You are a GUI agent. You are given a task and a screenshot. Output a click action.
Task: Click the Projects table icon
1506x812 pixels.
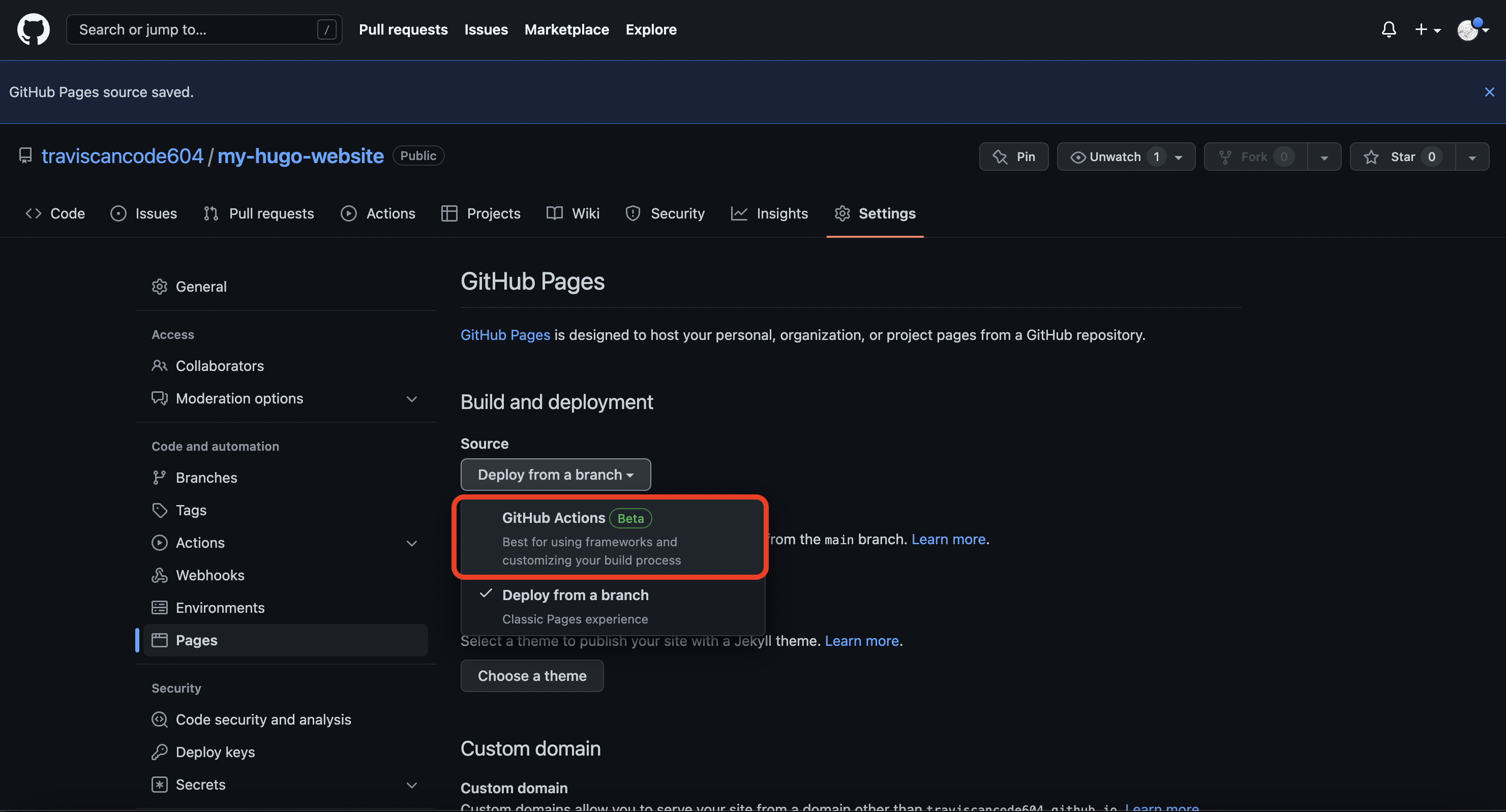pos(448,213)
